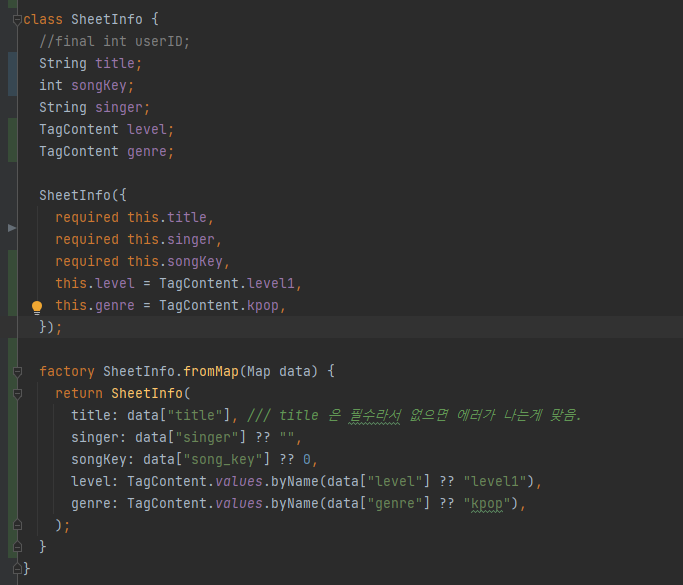Click the 'Map data' parameter
This screenshot has width=683, height=585.
tap(279, 372)
